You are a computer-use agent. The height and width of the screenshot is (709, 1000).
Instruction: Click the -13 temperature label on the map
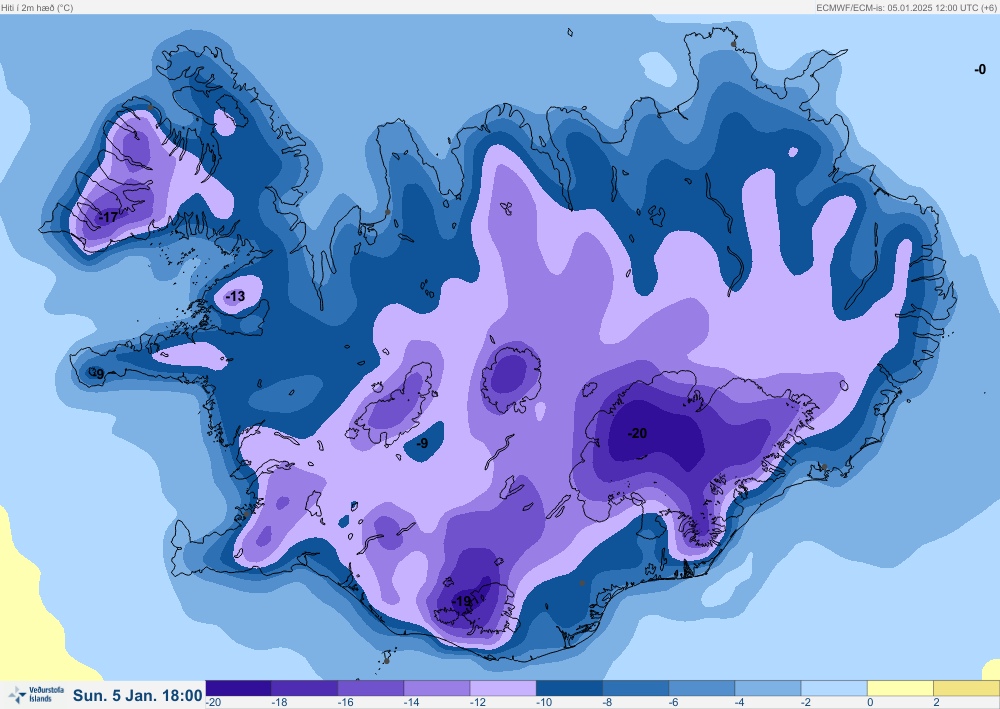click(x=235, y=296)
